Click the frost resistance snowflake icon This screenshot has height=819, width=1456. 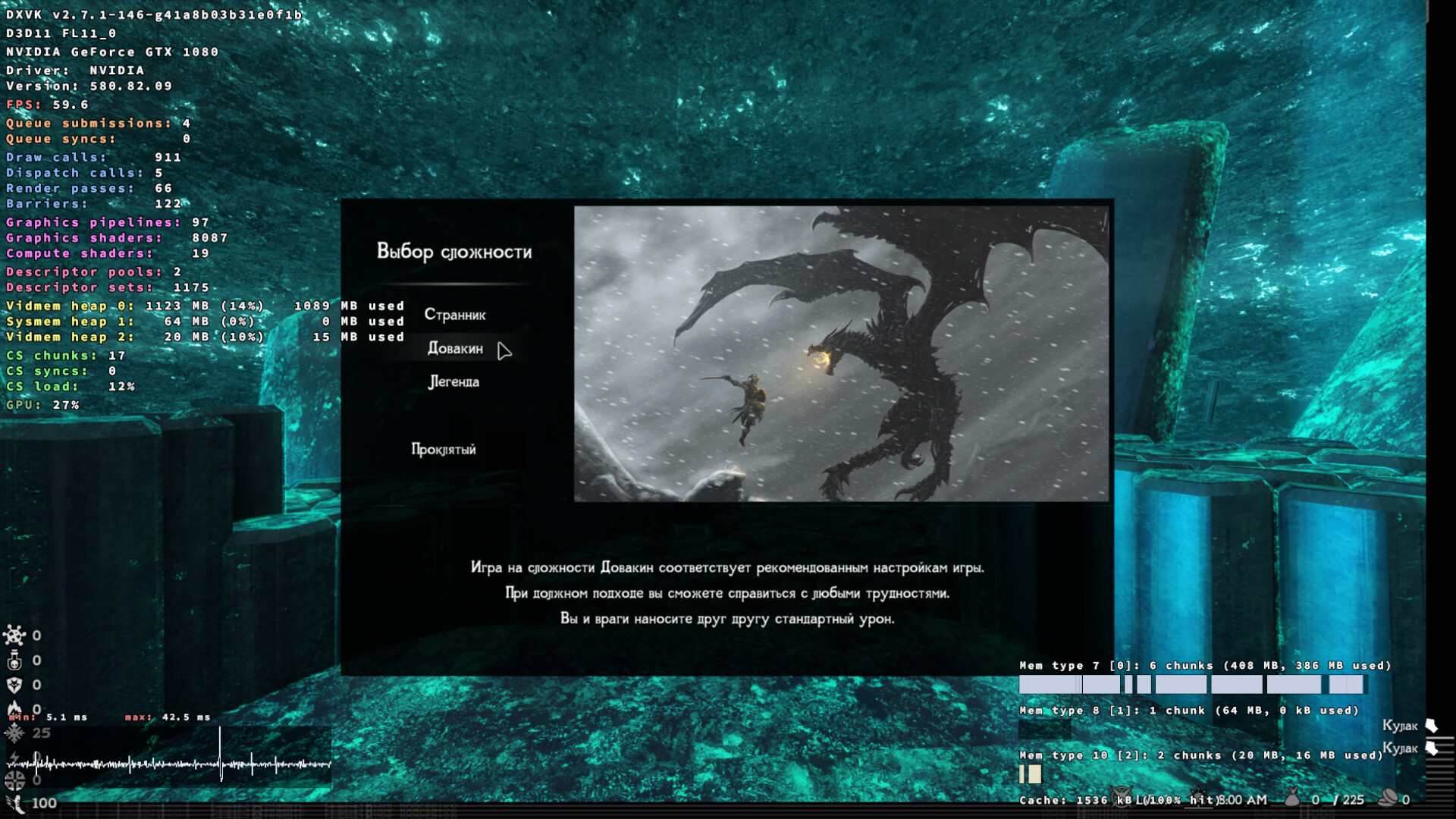click(14, 733)
